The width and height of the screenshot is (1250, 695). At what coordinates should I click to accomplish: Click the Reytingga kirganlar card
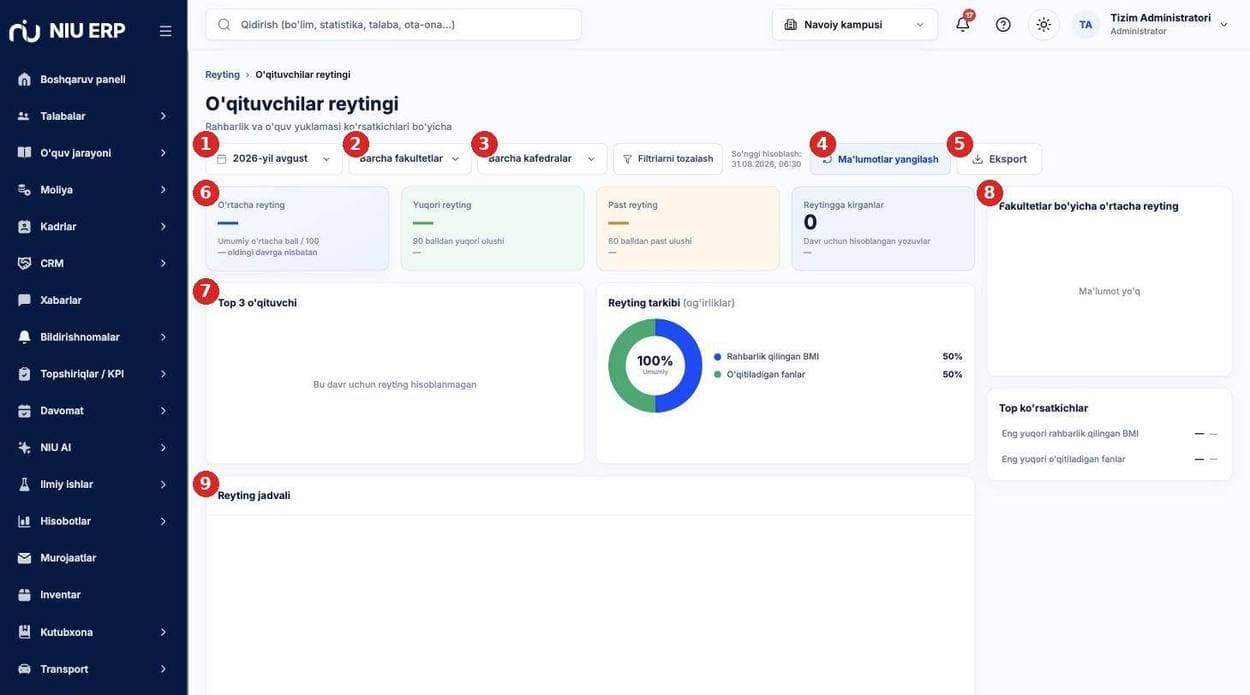(x=883, y=229)
